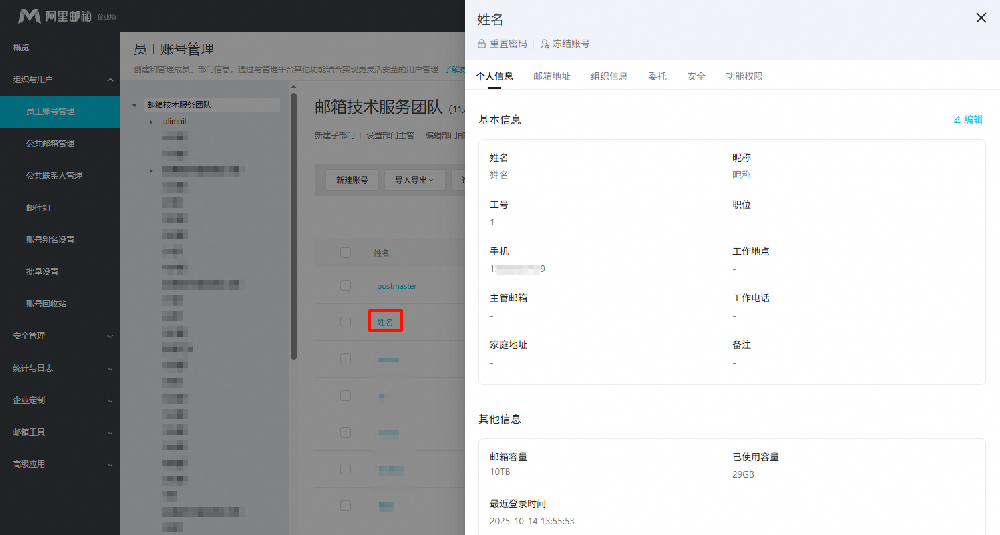The width and height of the screenshot is (1000, 535).
Task: Switch to the 功能权限 tab
Action: (x=744, y=76)
